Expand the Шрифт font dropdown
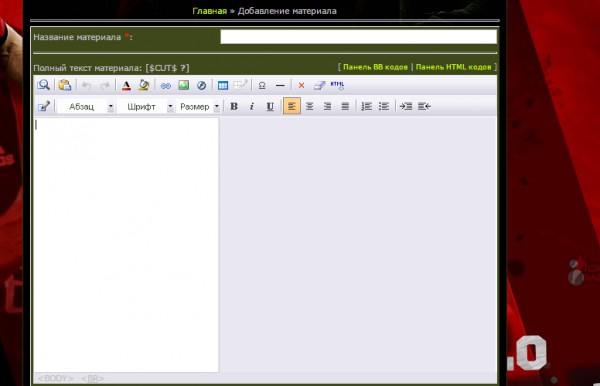The image size is (600, 386). pyautogui.click(x=170, y=107)
